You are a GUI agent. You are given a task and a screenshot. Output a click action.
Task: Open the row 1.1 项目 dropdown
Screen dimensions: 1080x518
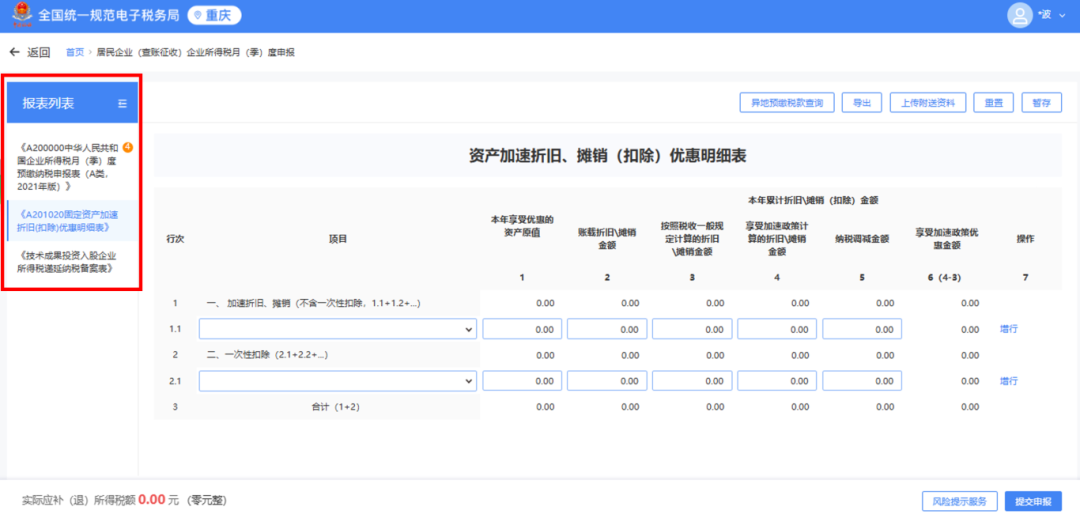pyautogui.click(x=338, y=329)
